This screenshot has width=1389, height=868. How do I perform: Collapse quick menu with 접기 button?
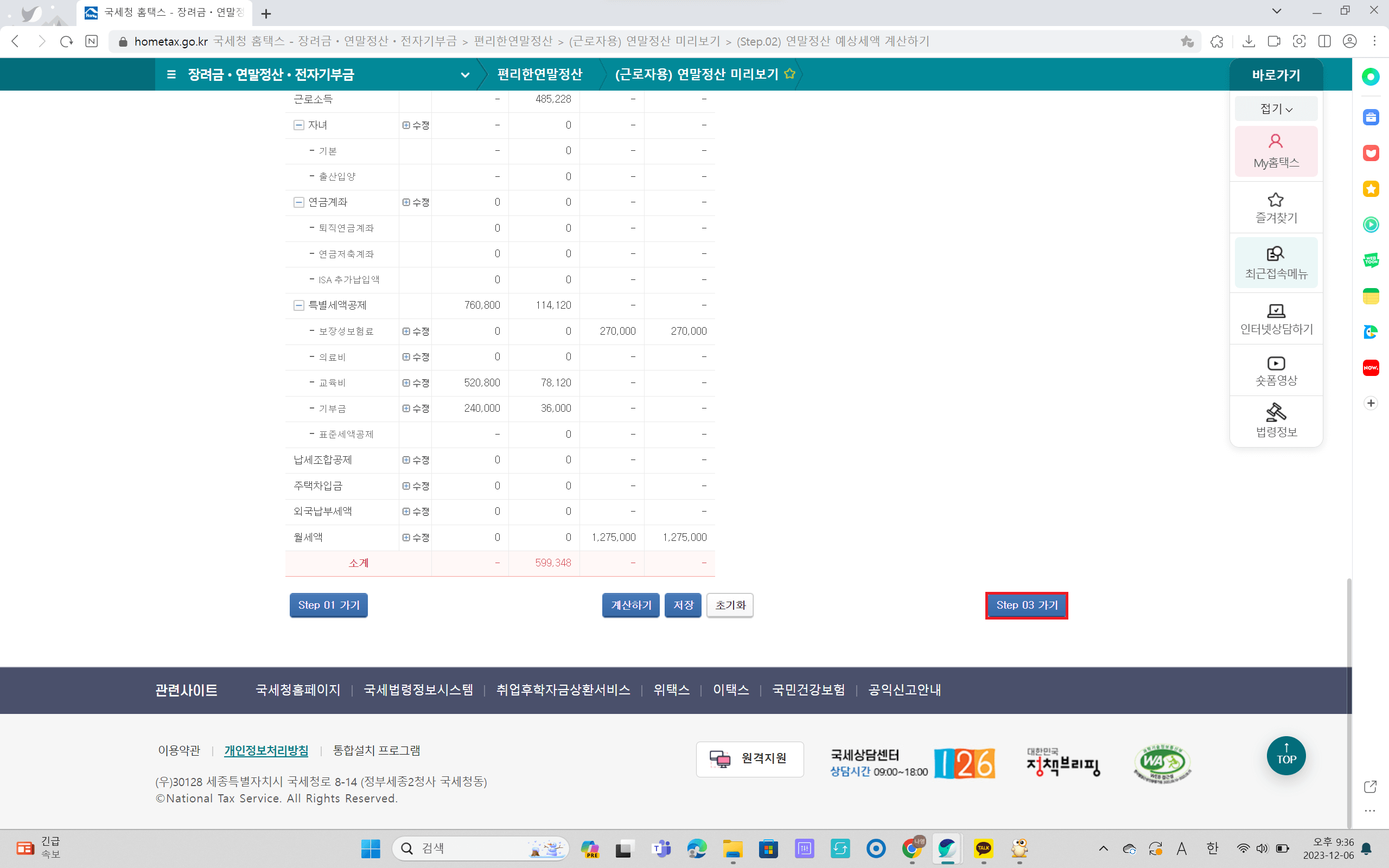pos(1276,108)
